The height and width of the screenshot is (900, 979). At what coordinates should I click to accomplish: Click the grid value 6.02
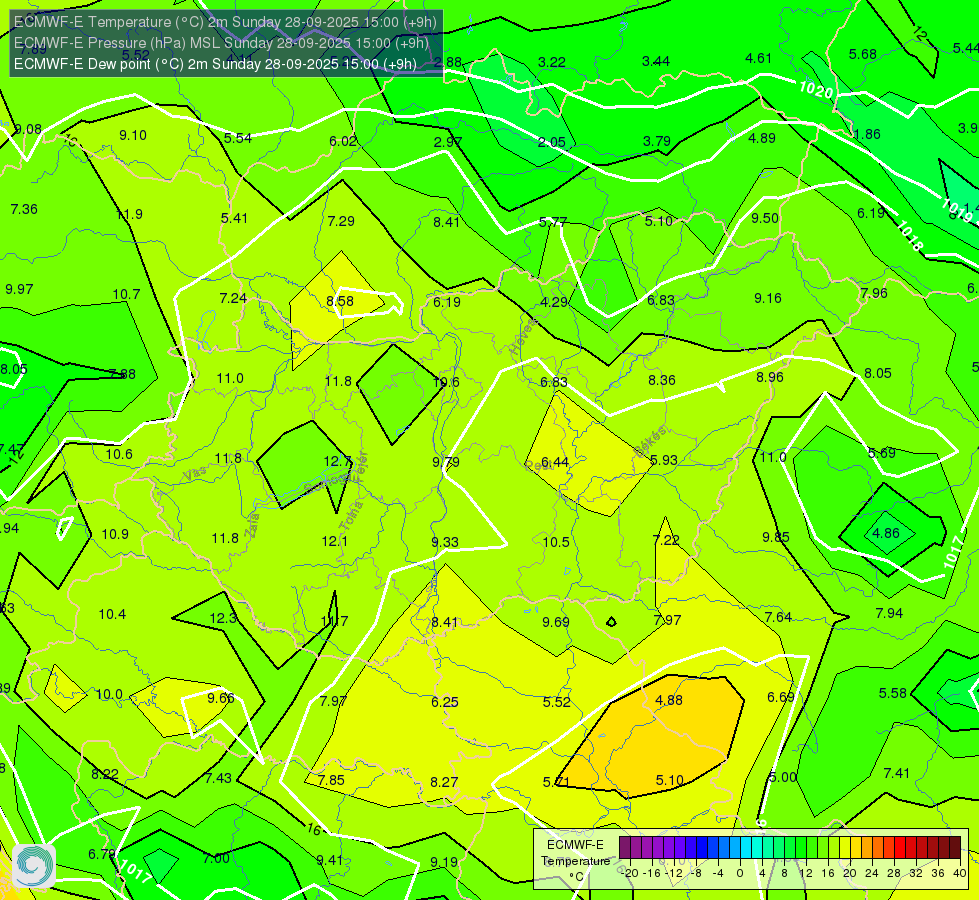point(343,141)
